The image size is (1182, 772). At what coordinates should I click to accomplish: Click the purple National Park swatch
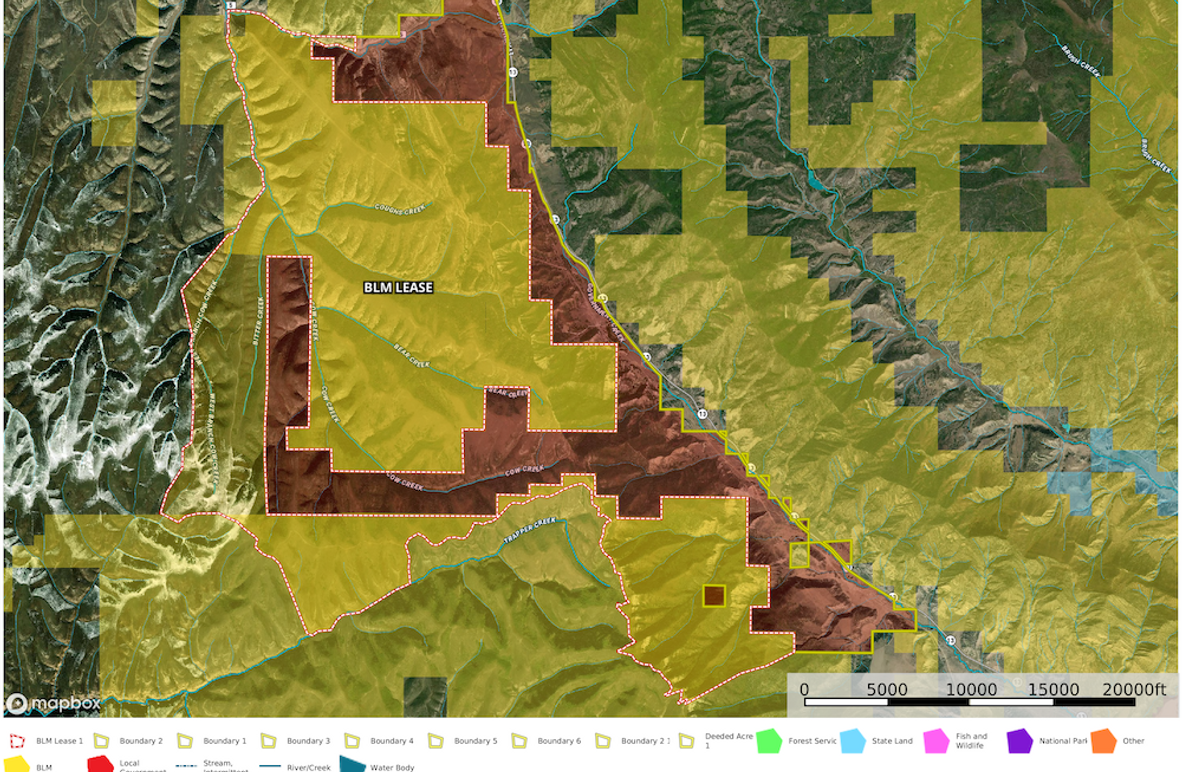pos(1019,741)
